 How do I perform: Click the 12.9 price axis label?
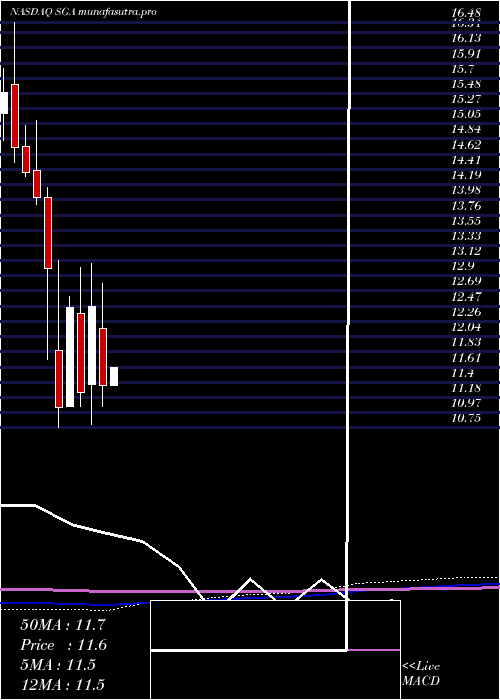[462, 266]
